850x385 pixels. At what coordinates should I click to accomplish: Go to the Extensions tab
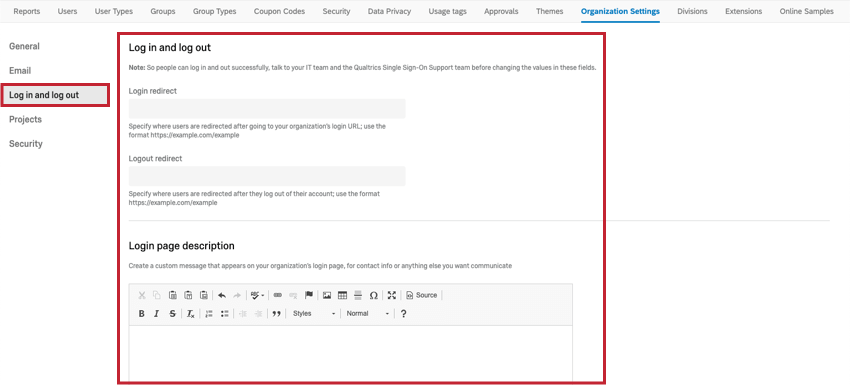click(x=744, y=11)
